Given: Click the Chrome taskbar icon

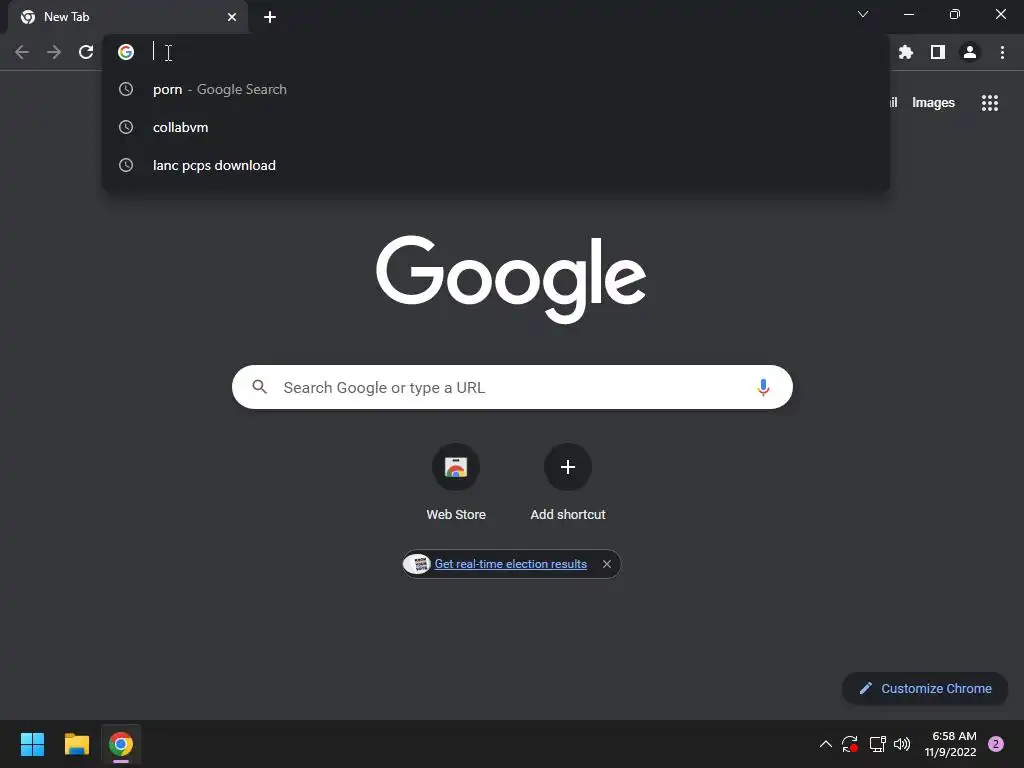Looking at the screenshot, I should [x=121, y=744].
